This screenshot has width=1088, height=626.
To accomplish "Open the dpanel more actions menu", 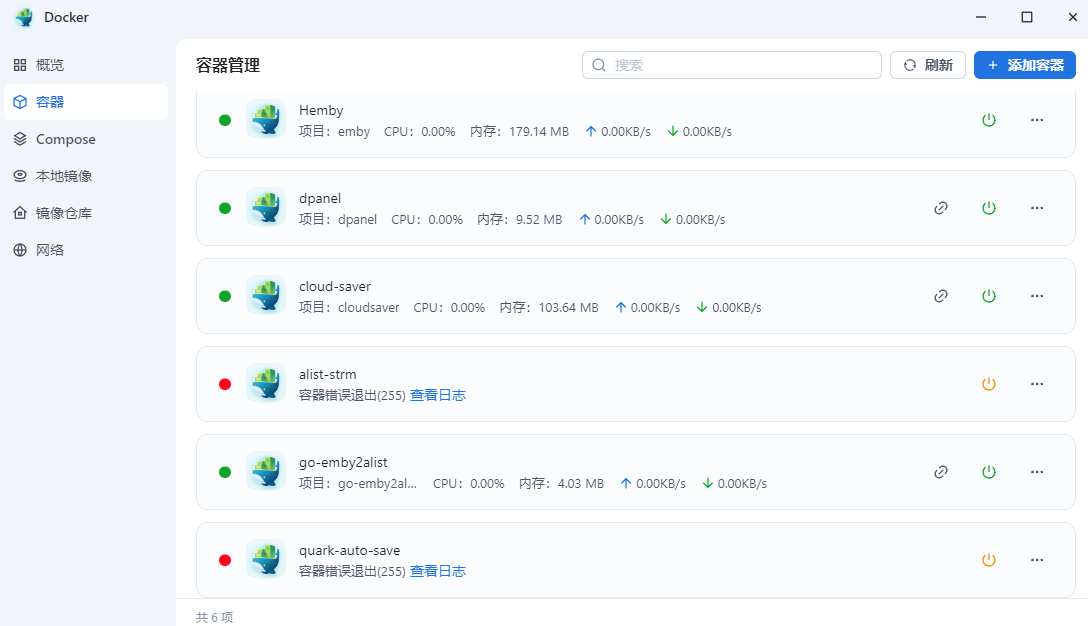I will coord(1037,208).
